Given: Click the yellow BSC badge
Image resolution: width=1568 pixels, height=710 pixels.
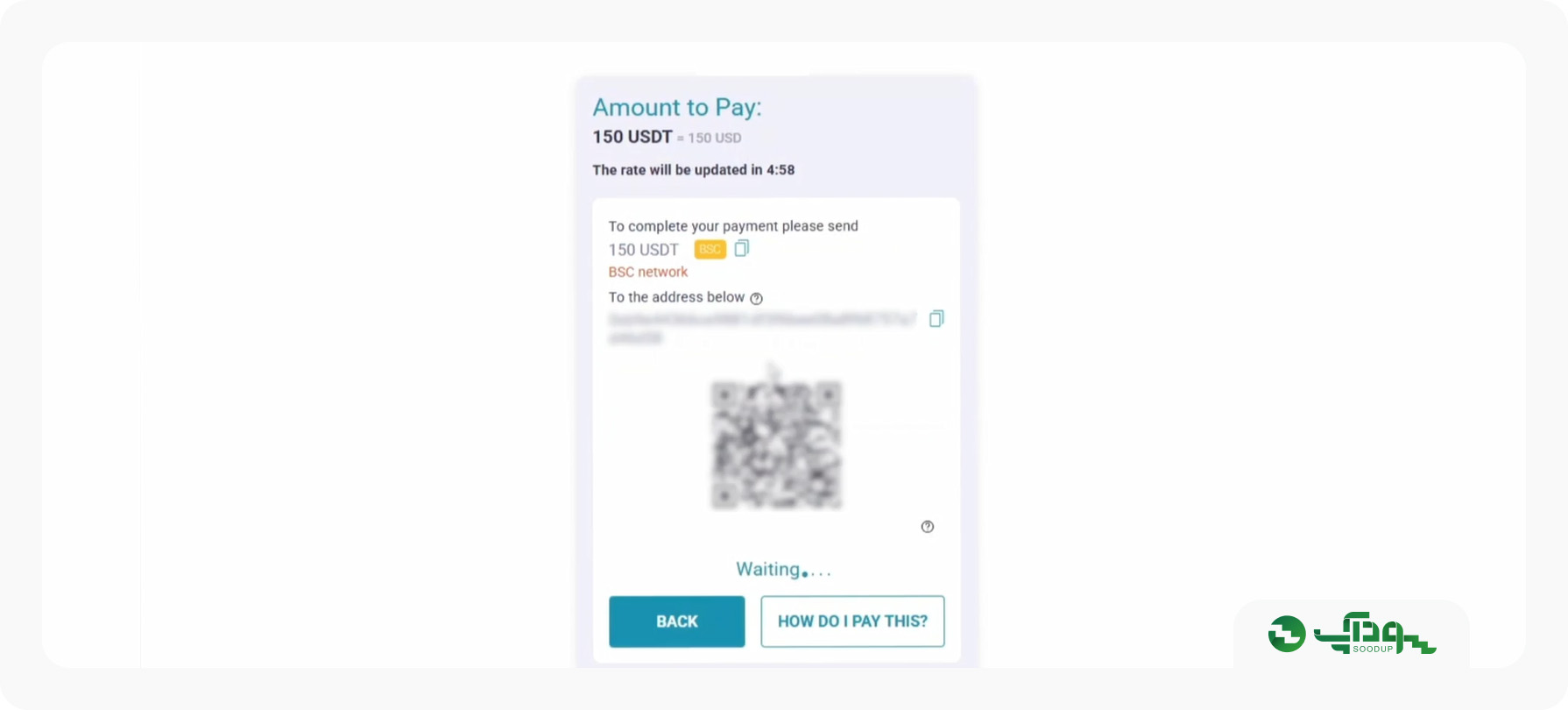Looking at the screenshot, I should pos(710,249).
